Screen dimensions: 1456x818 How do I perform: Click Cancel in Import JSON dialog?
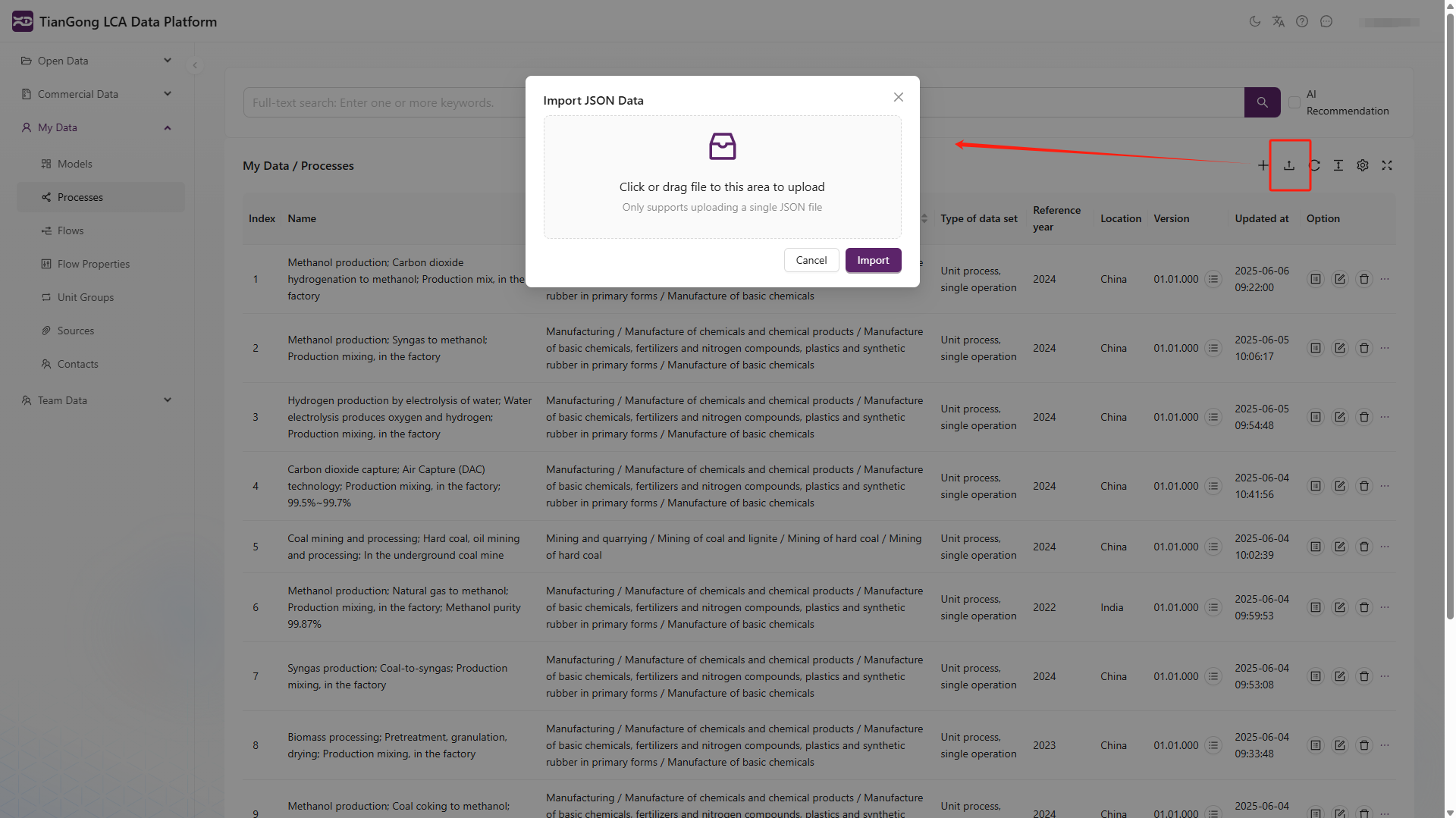click(x=811, y=260)
